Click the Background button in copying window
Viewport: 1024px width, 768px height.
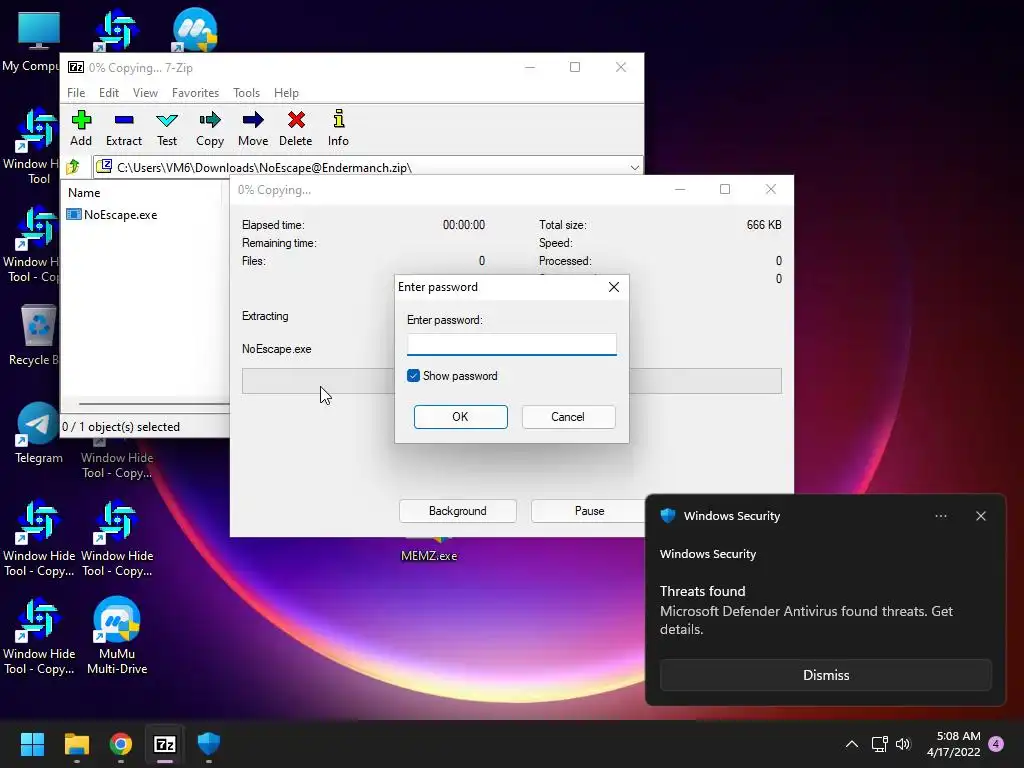pos(457,511)
